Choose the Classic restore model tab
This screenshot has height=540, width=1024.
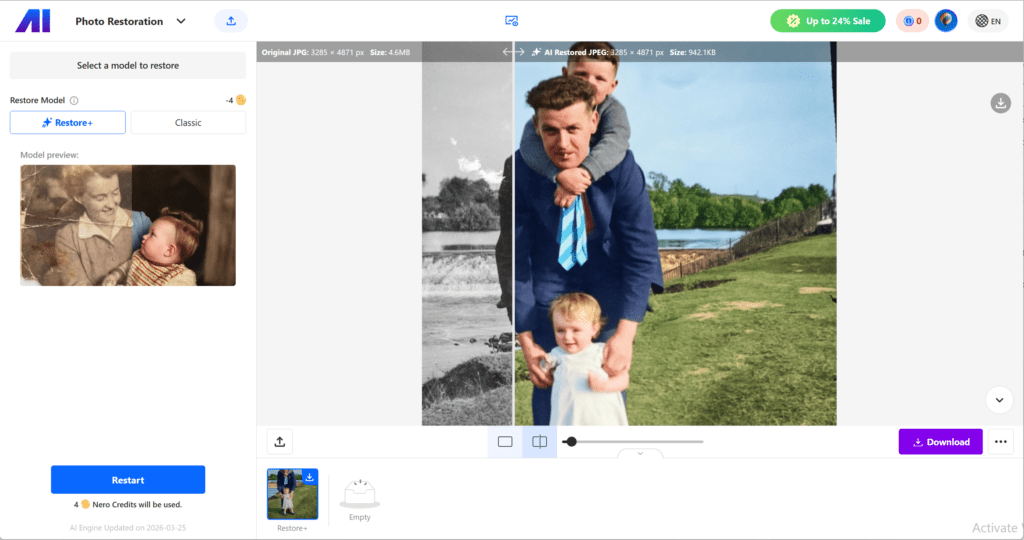188,122
